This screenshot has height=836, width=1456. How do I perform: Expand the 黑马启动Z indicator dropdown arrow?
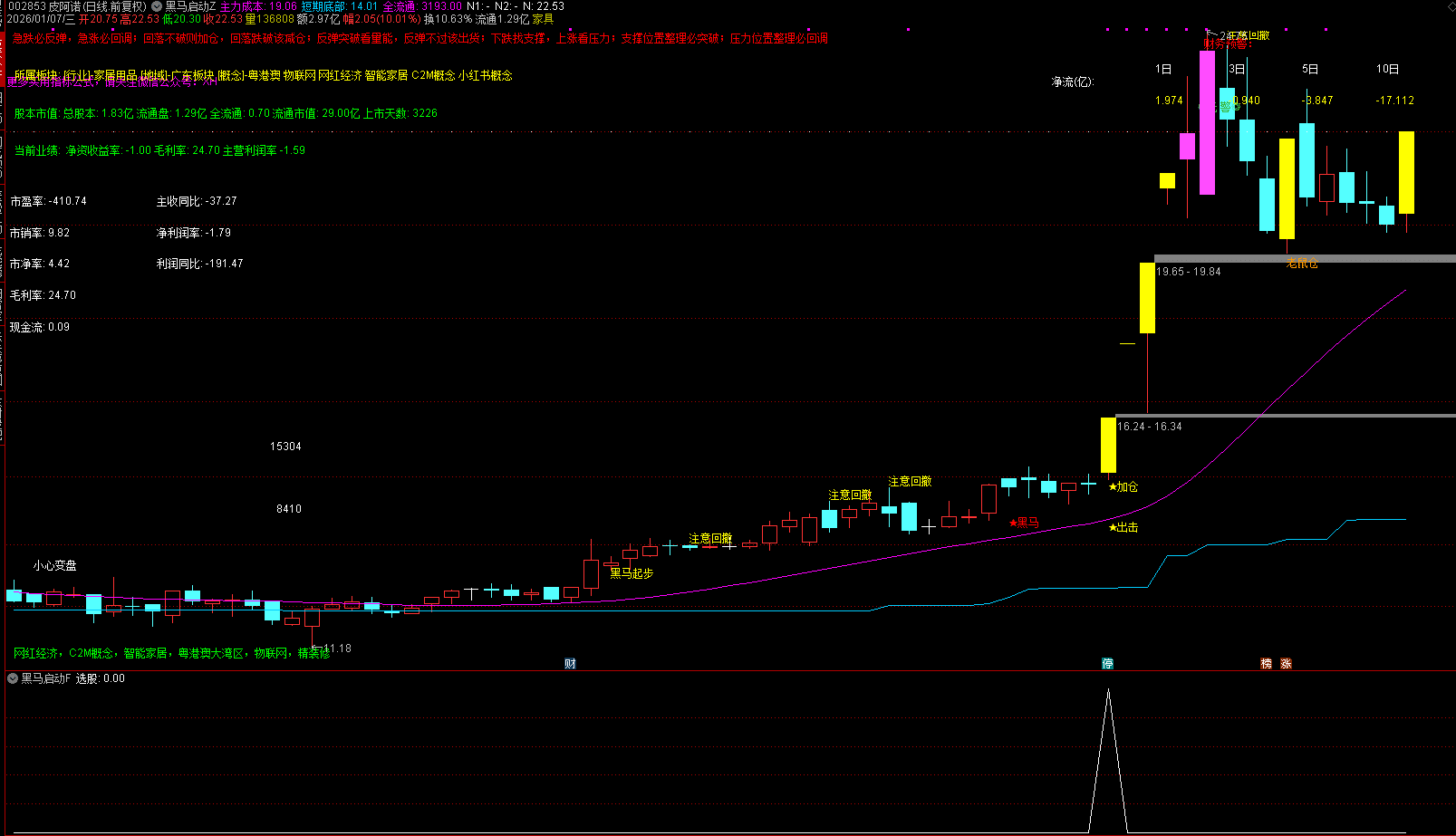point(157,6)
